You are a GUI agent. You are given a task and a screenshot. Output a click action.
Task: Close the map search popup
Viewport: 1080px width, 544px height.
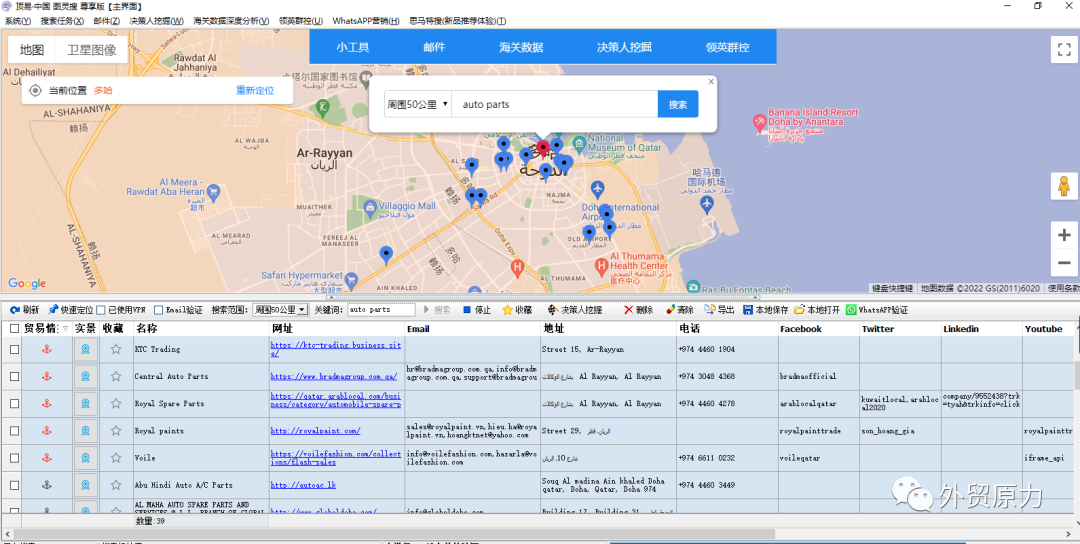(x=711, y=81)
